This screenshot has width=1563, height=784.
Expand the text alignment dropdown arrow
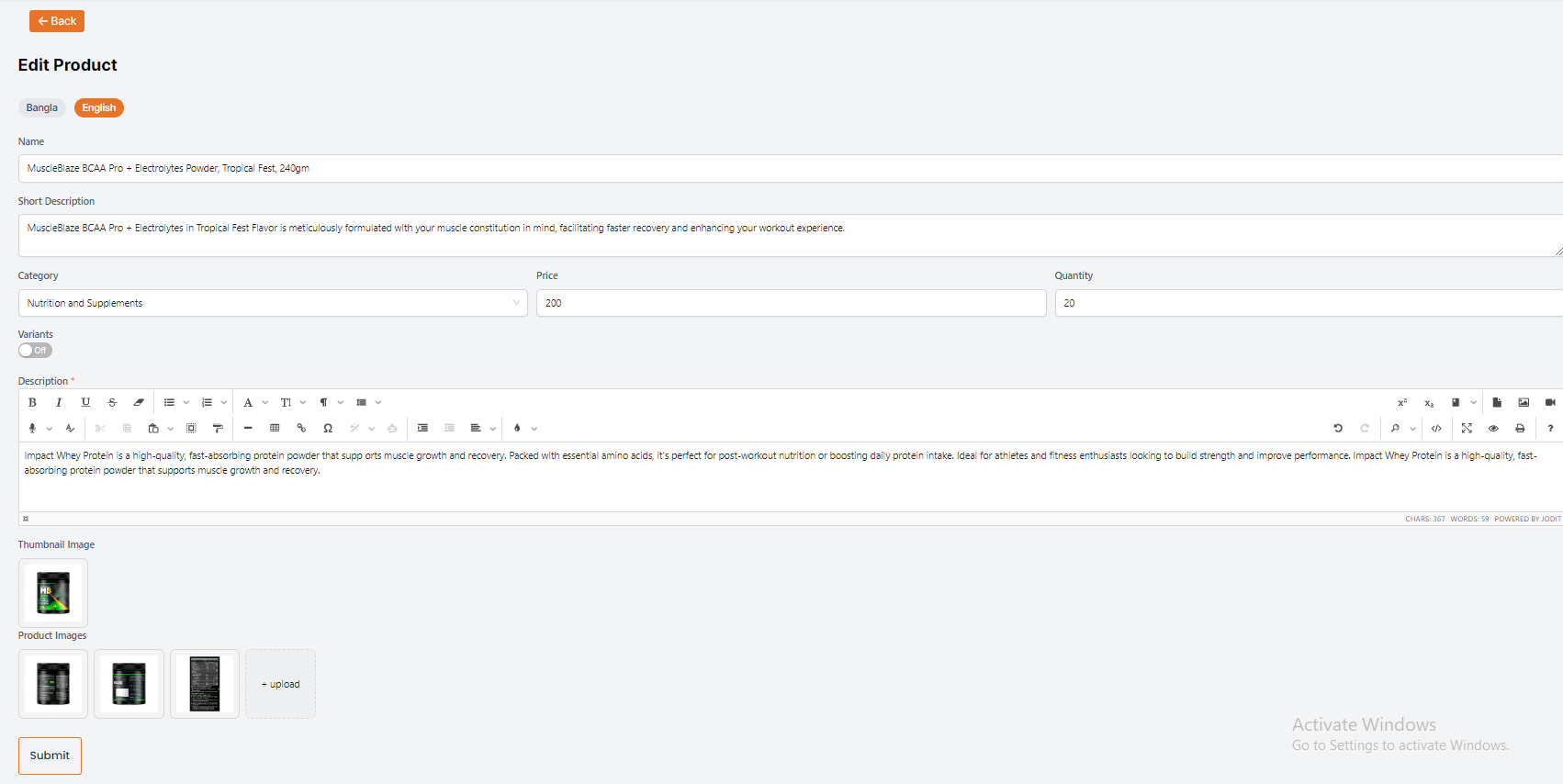[x=493, y=428]
